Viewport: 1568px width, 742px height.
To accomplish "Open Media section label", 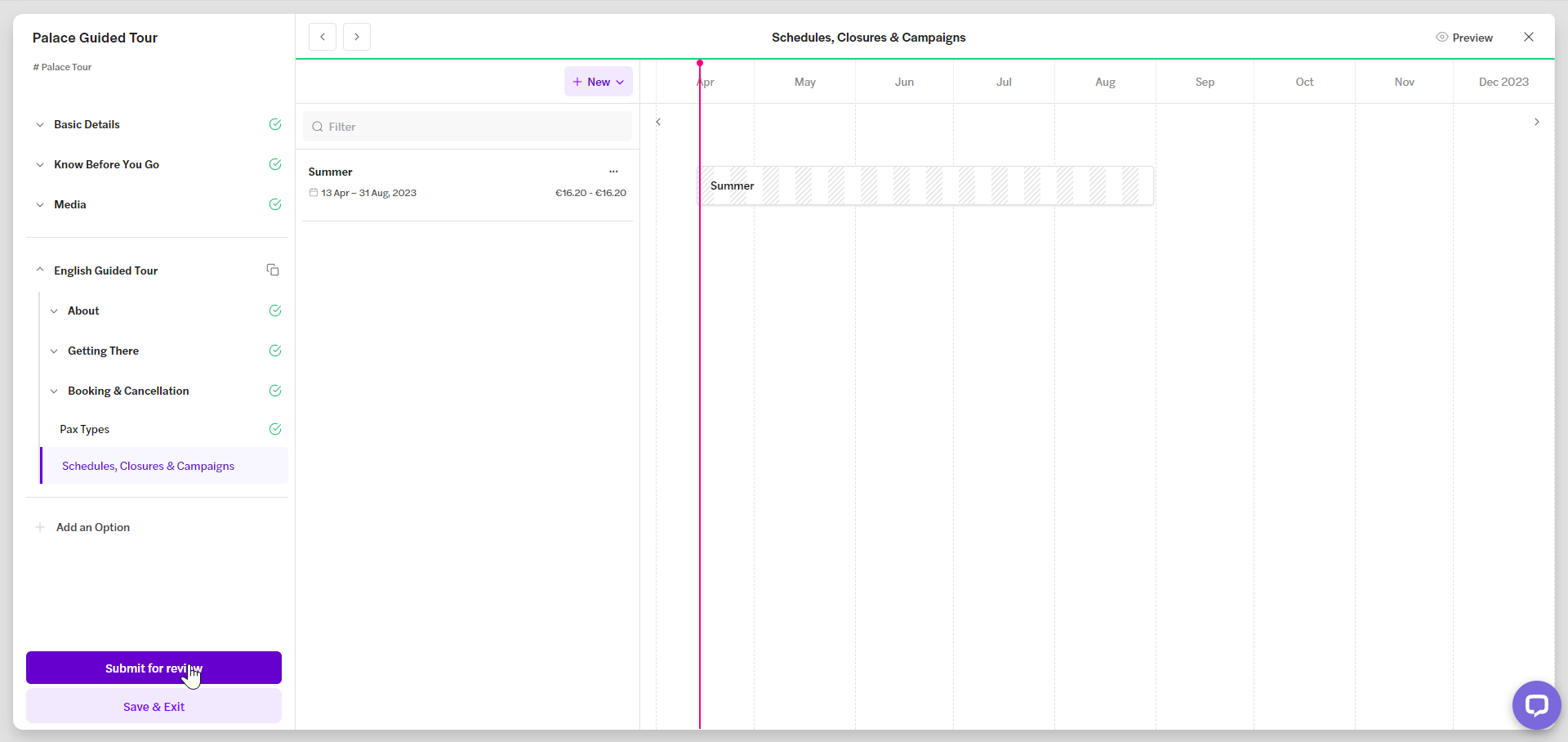I will [x=69, y=204].
